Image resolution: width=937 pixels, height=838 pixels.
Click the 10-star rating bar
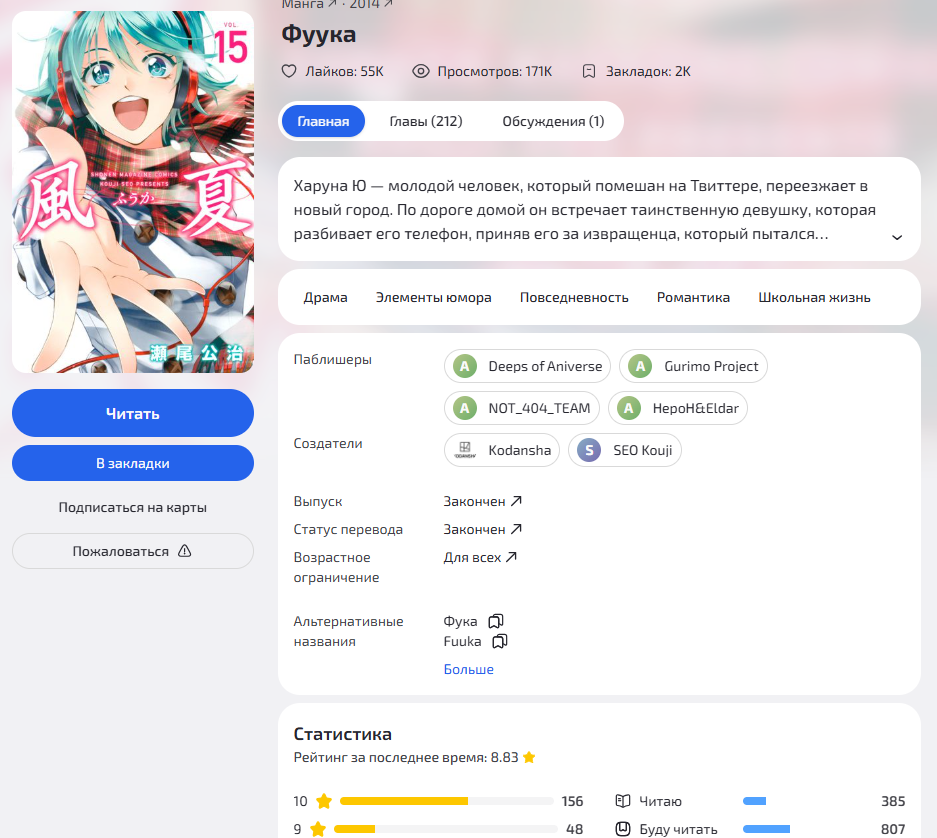coord(446,801)
